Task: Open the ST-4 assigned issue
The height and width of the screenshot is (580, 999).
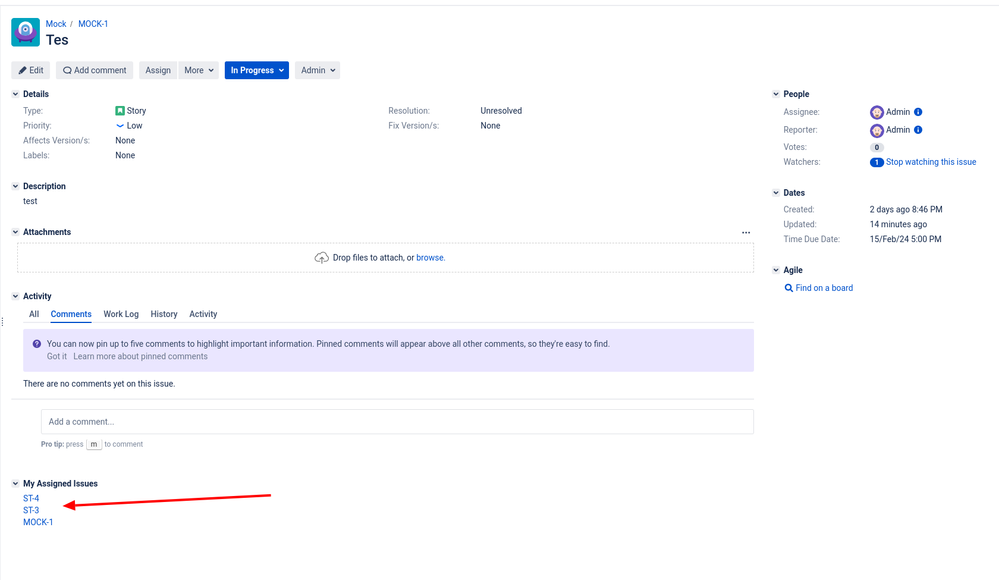Action: 31,498
